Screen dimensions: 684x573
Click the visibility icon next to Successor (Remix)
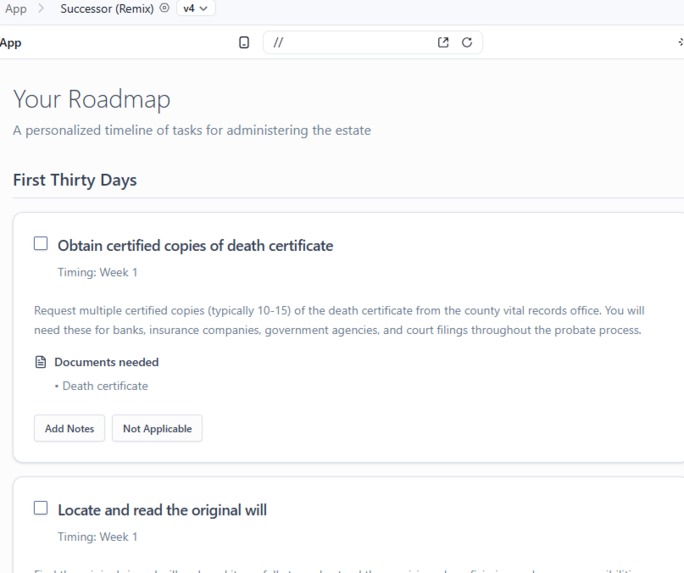point(164,8)
